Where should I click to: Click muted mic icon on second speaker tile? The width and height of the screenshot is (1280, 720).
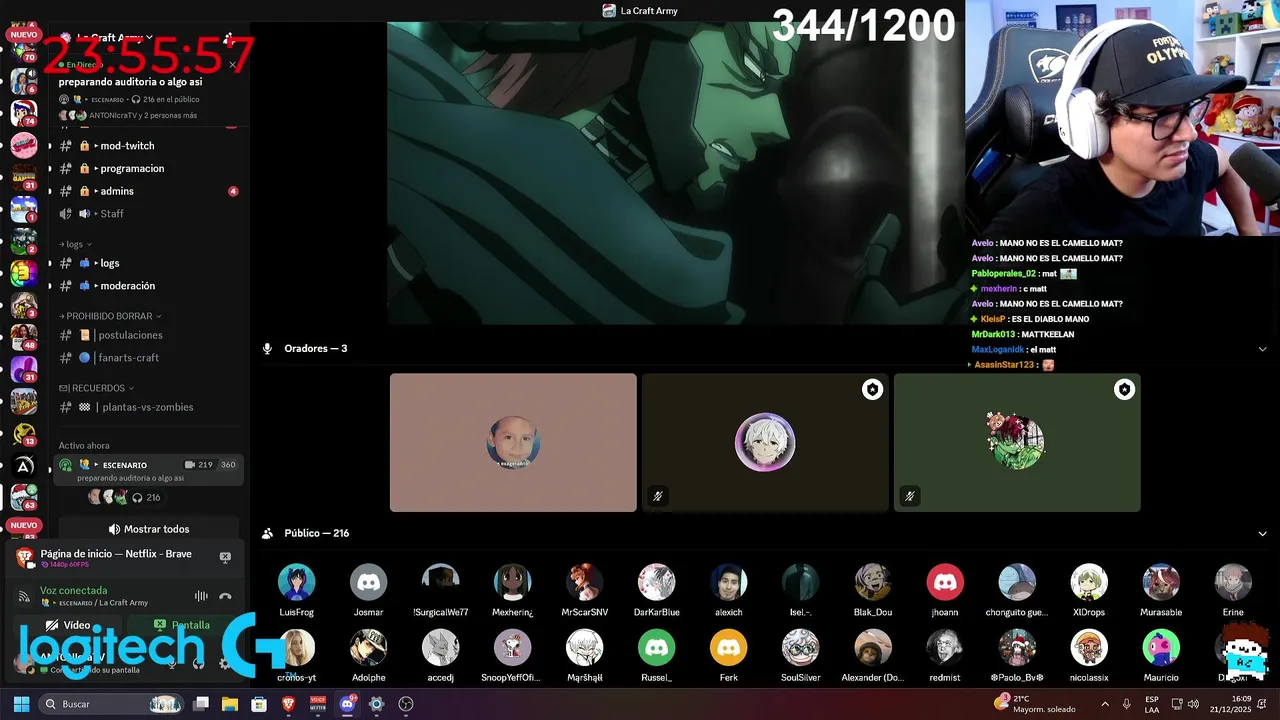[658, 496]
